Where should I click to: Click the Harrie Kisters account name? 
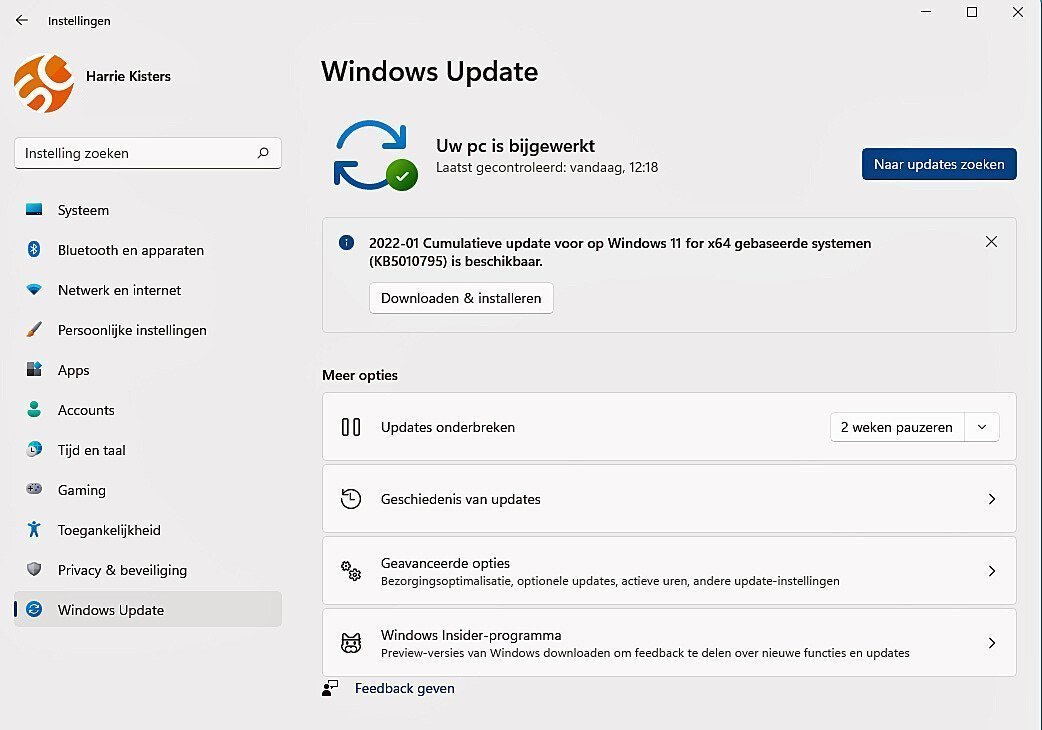point(128,76)
